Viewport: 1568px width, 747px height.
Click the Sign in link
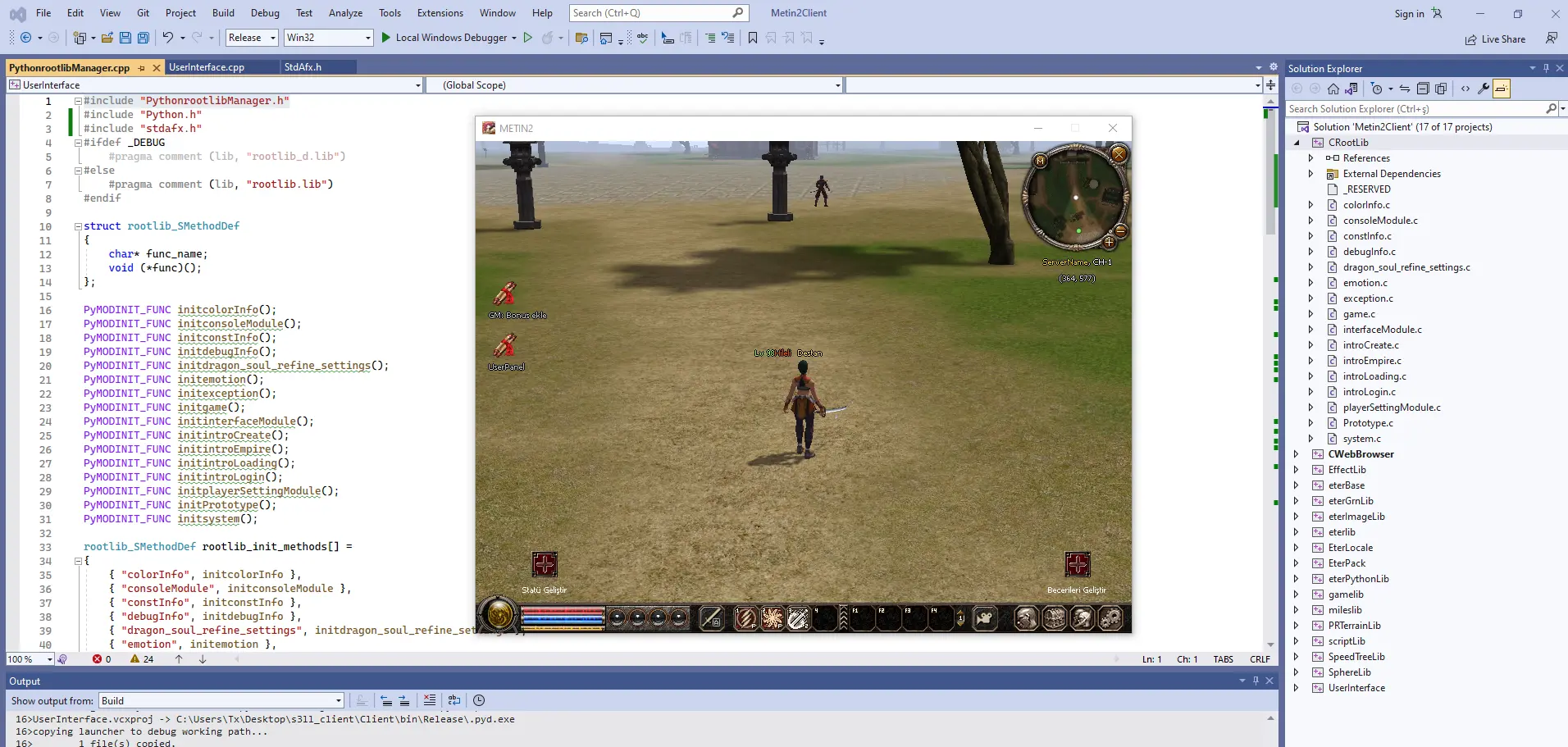[x=1409, y=14]
